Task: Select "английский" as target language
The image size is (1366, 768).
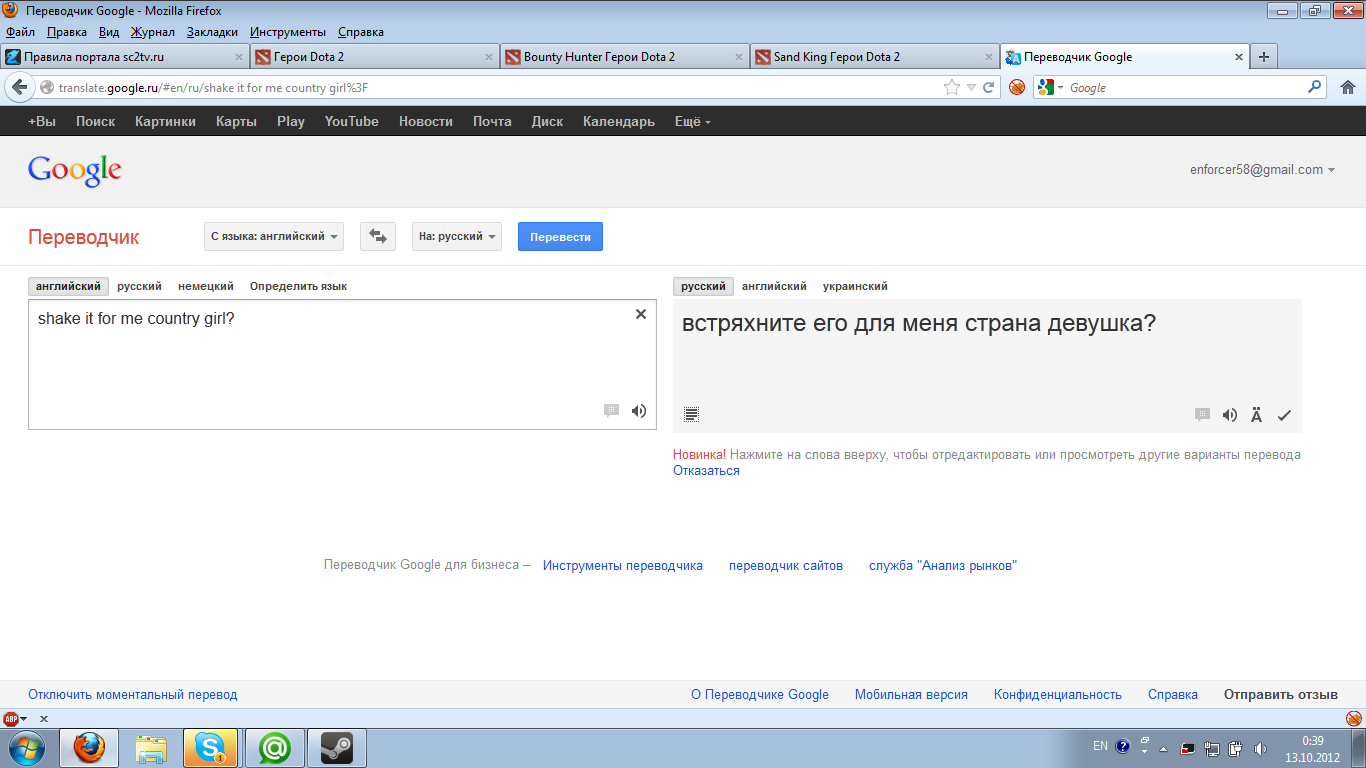Action: (x=774, y=286)
